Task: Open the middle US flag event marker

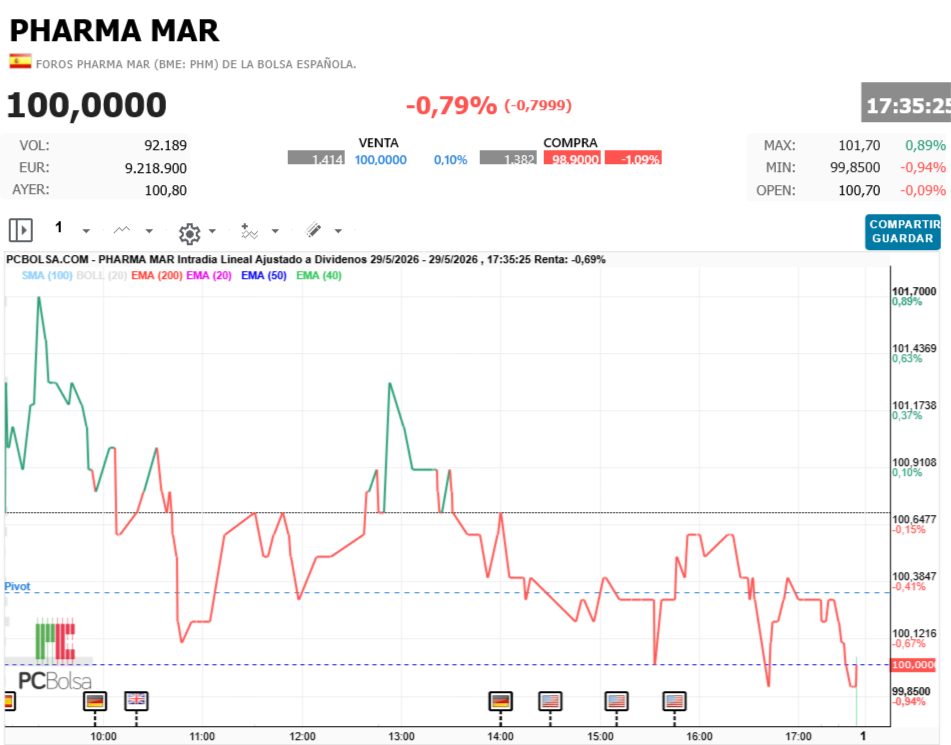Action: 616,701
